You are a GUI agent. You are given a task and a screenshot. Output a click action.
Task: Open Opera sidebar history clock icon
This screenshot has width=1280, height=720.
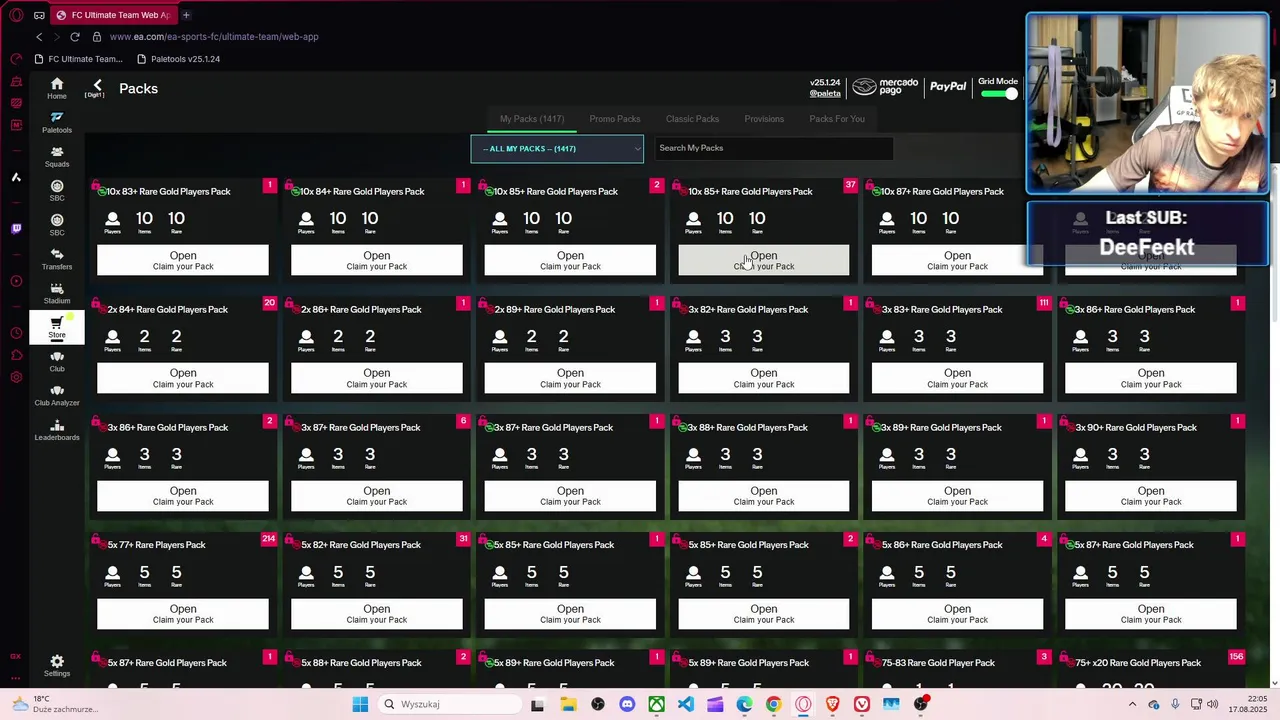16,333
